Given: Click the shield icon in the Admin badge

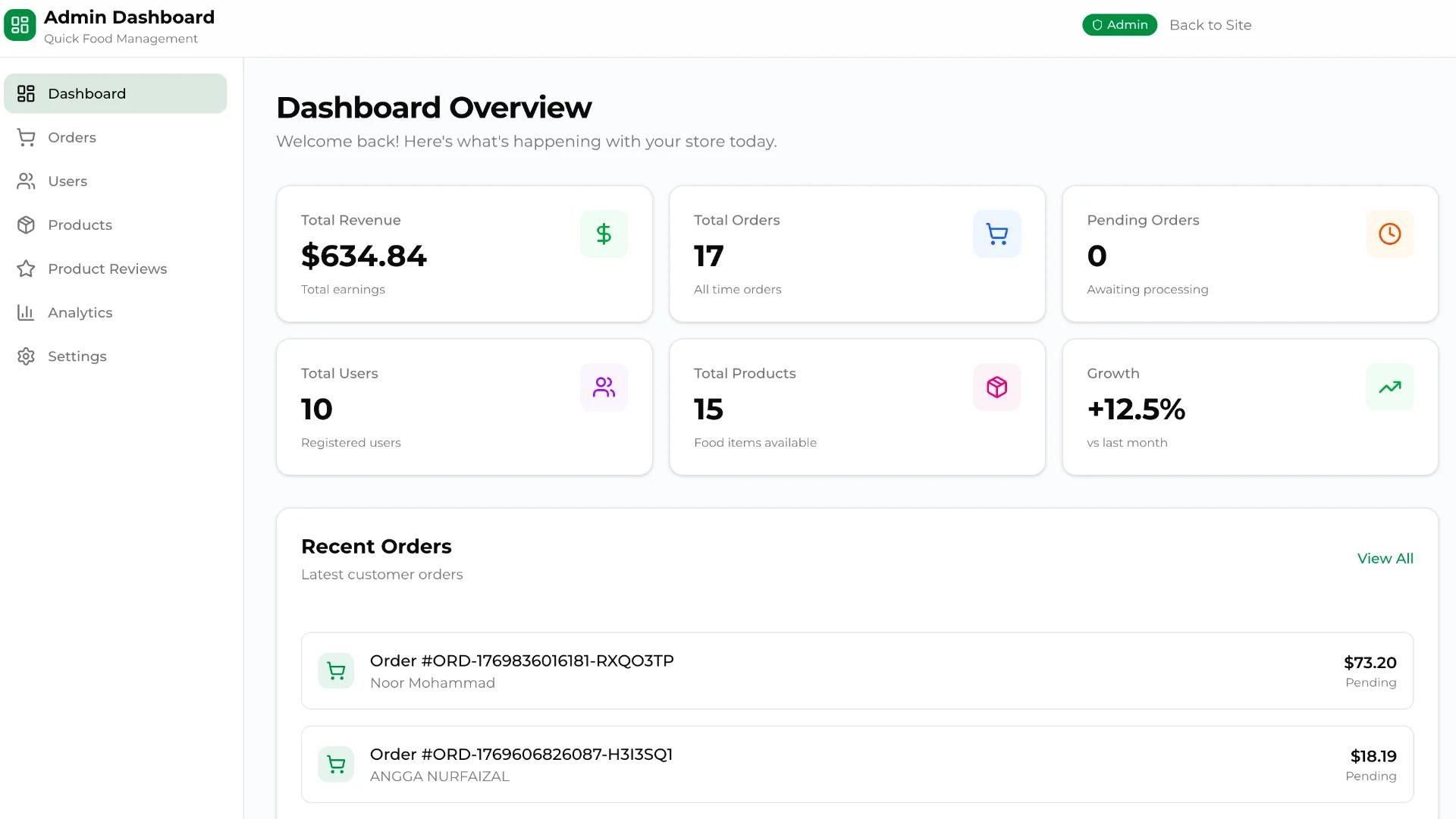Looking at the screenshot, I should click(x=1097, y=25).
